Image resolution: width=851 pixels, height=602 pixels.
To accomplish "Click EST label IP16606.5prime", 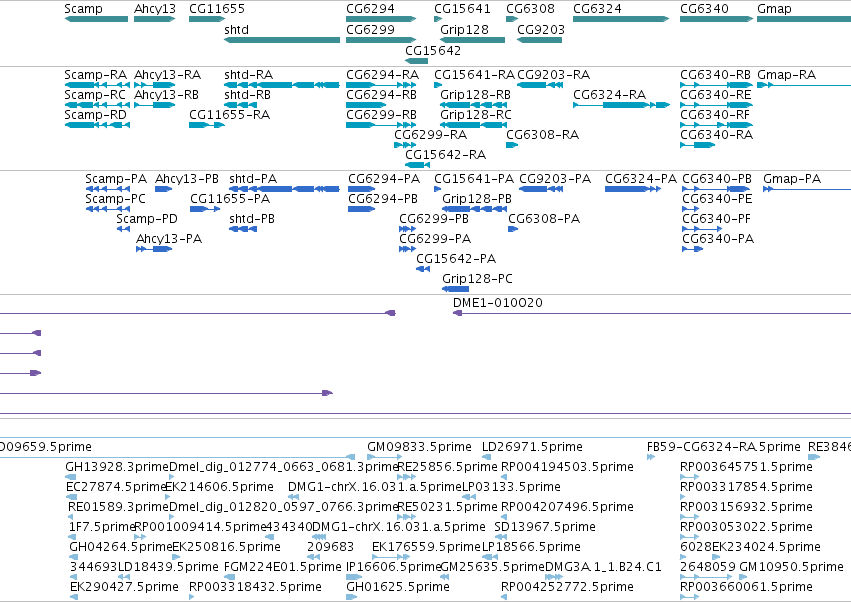I will point(394,567).
